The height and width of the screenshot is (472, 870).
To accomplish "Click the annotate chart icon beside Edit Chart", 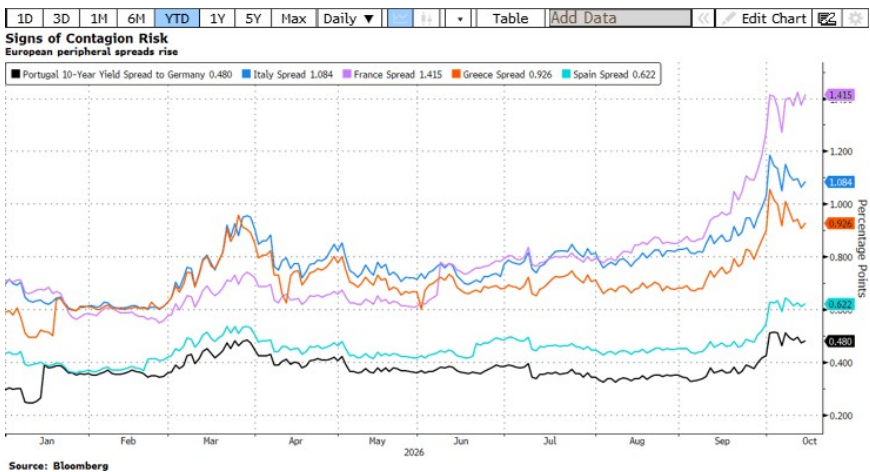I will pyautogui.click(x=827, y=18).
